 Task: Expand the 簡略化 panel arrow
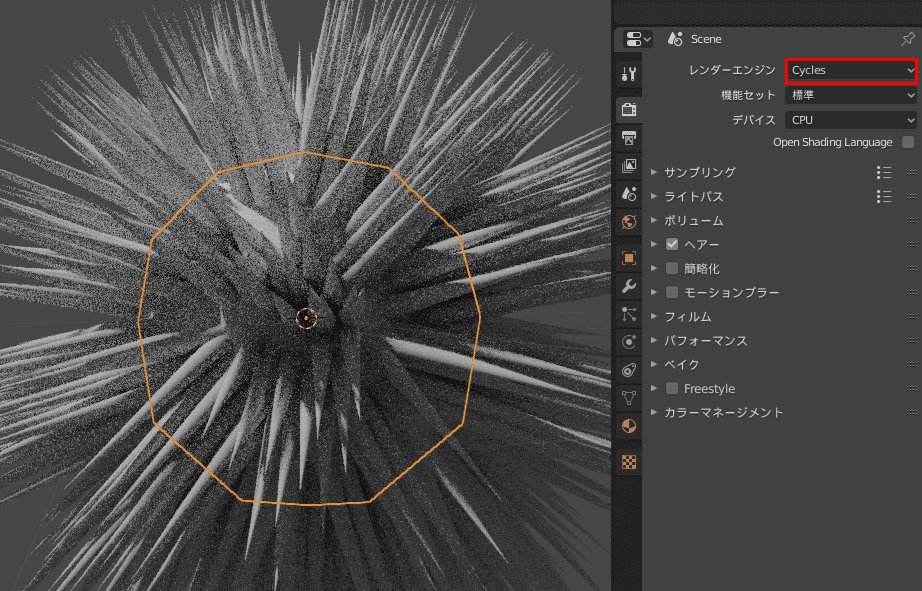click(654, 268)
